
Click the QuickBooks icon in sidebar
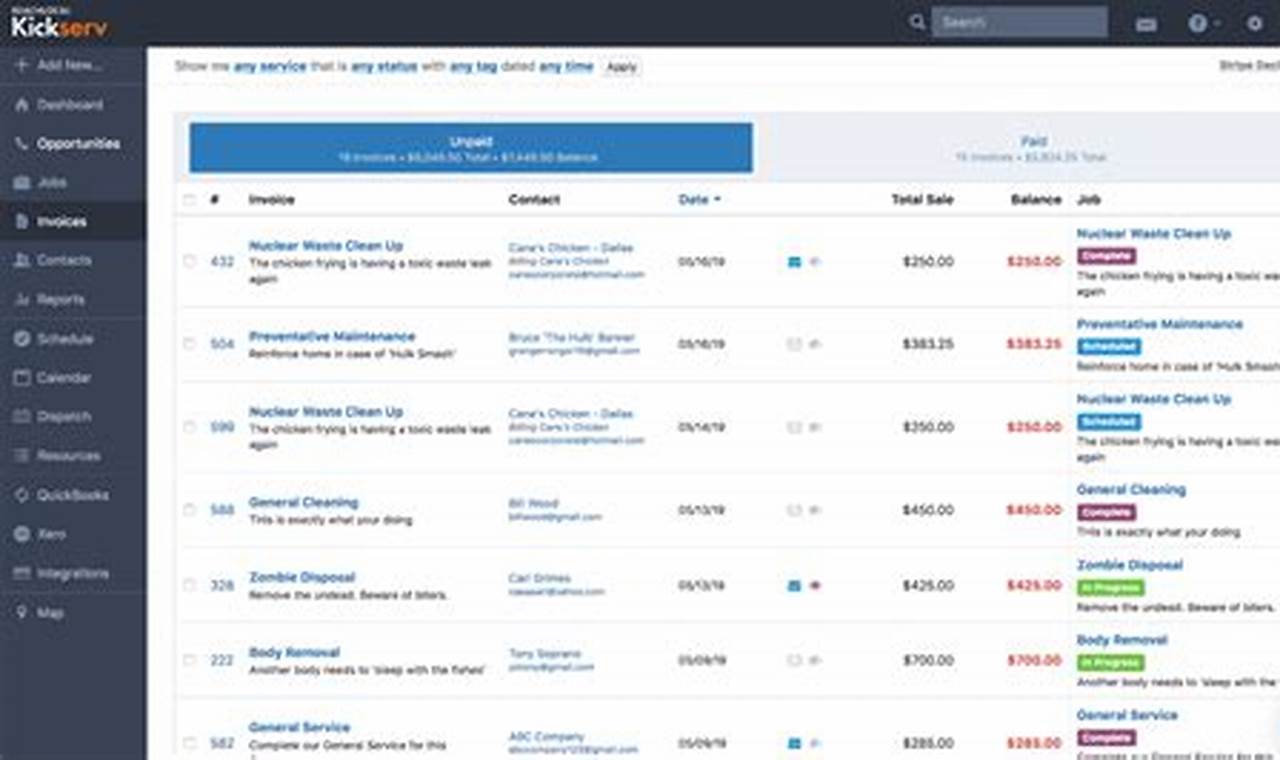22,494
